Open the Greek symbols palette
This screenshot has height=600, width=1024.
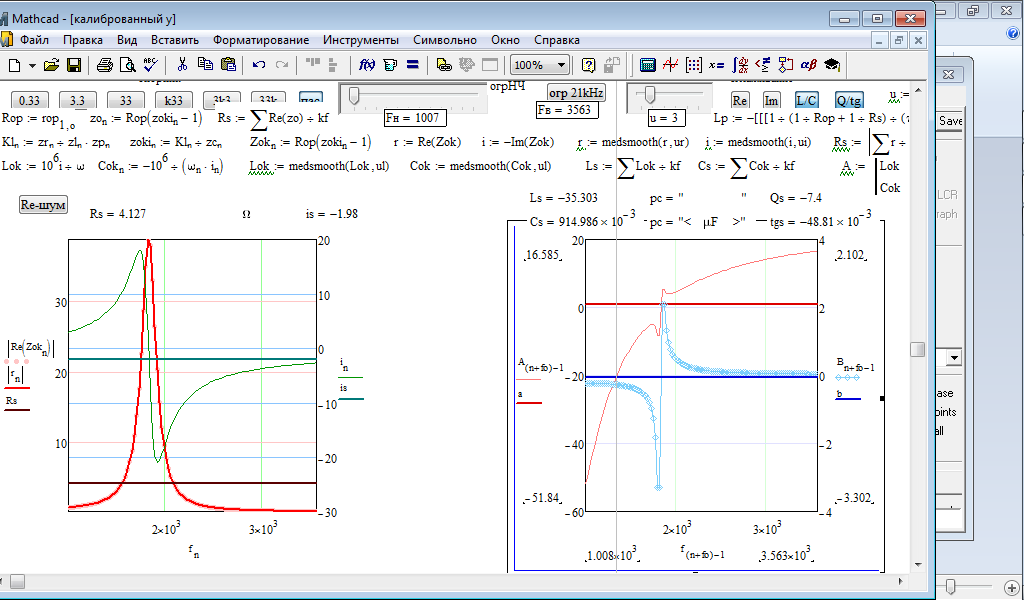809,65
